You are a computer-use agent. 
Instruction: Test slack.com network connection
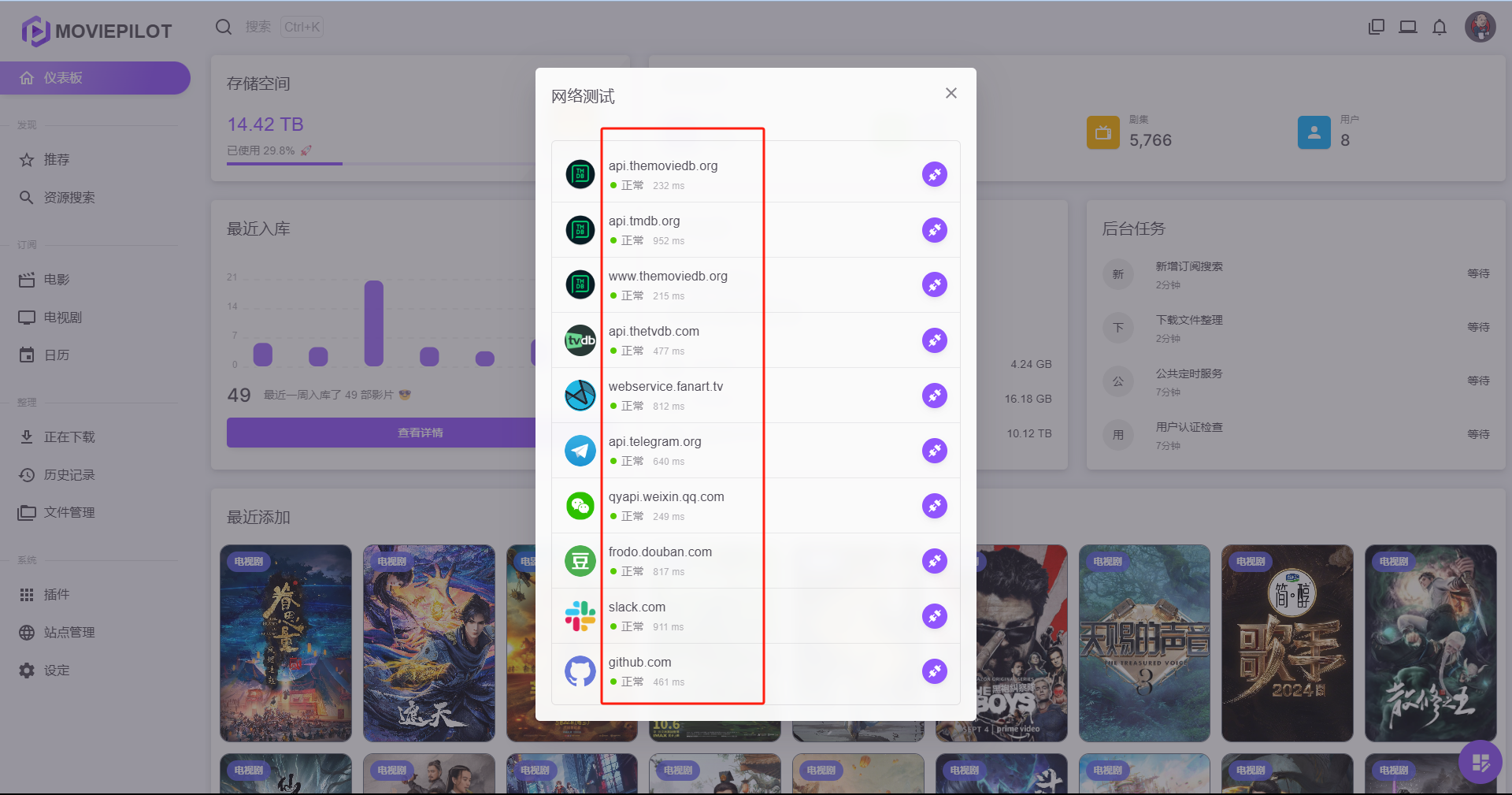934,616
